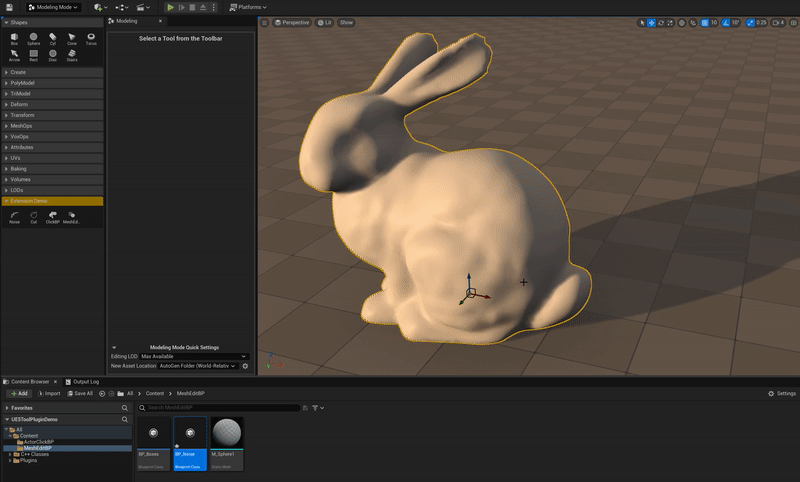Viewport: 800px width, 482px height.
Task: Open the play options three-dot menu
Action: [214, 7]
